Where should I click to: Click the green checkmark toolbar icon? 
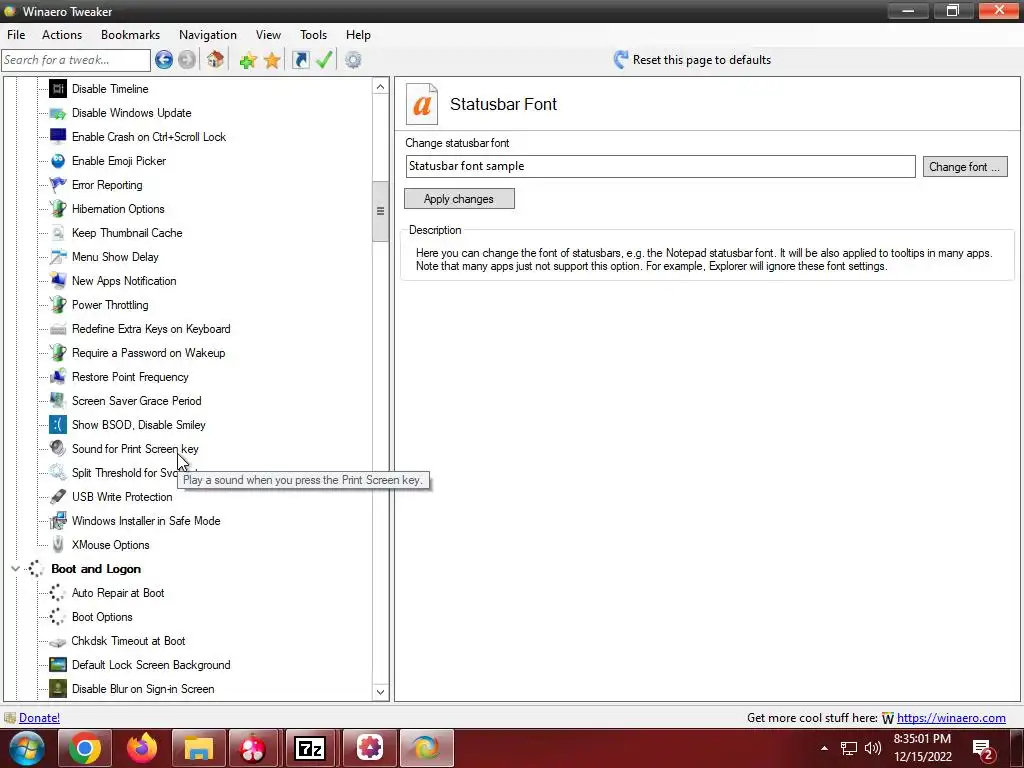pos(324,60)
